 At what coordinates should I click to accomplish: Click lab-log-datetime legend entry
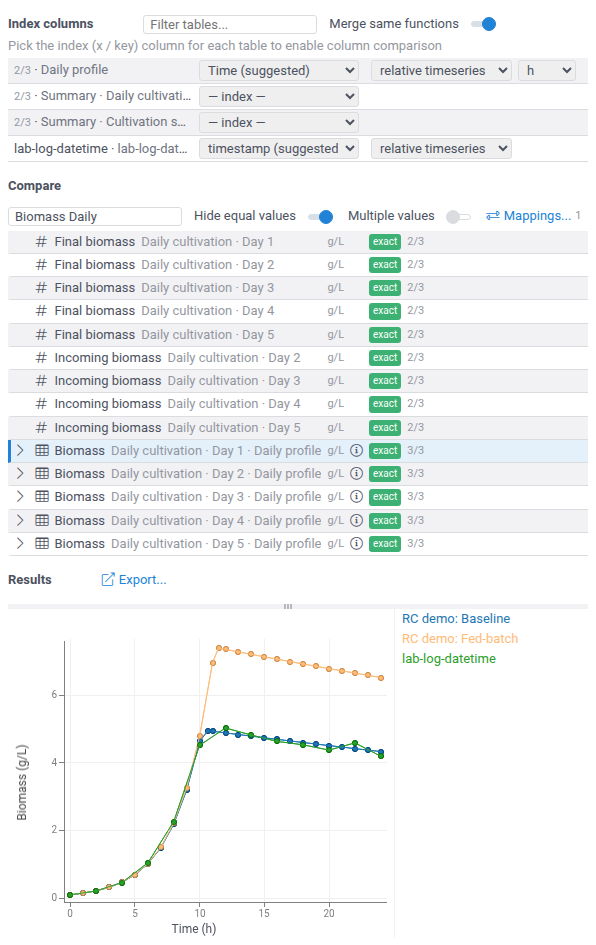pos(448,658)
